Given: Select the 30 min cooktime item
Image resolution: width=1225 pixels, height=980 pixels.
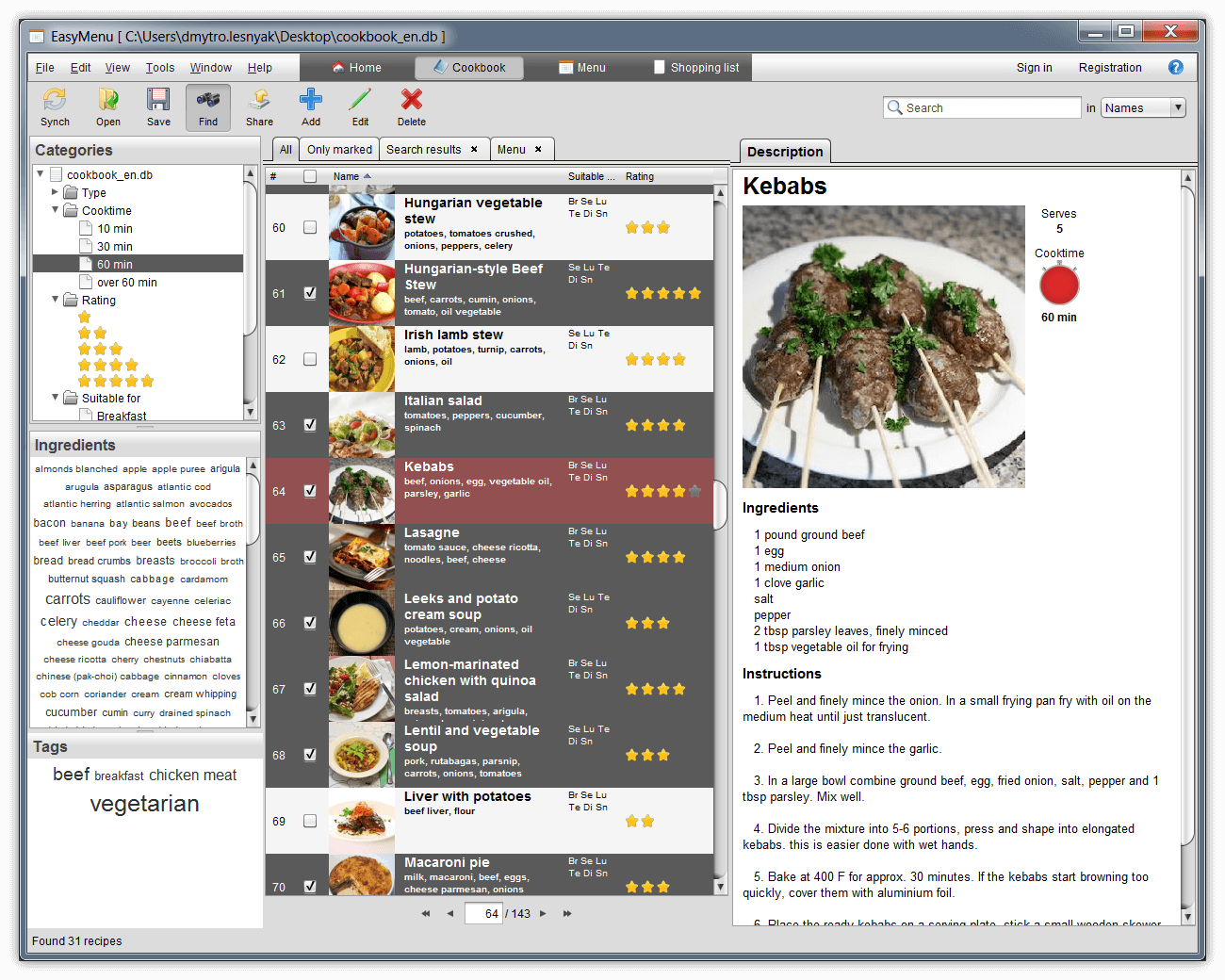Looking at the screenshot, I should tap(115, 246).
